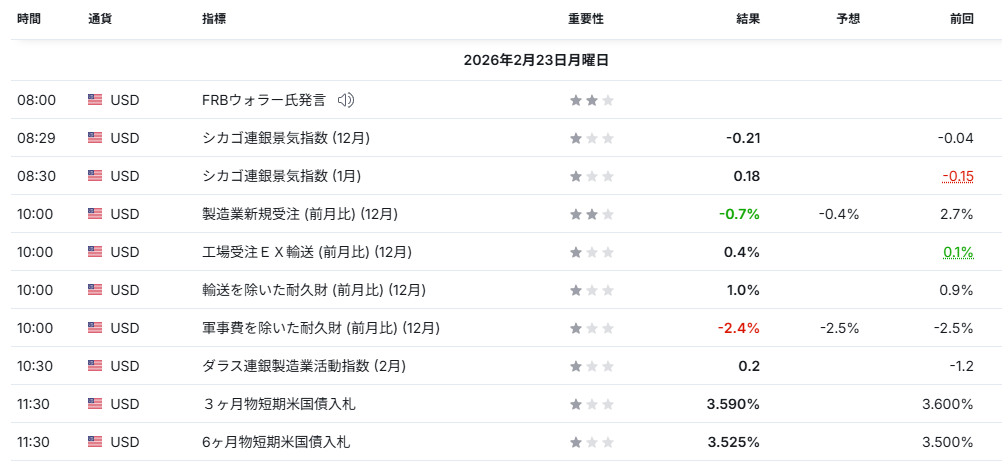Click the revised previous value -0.15

pyautogui.click(x=958, y=176)
